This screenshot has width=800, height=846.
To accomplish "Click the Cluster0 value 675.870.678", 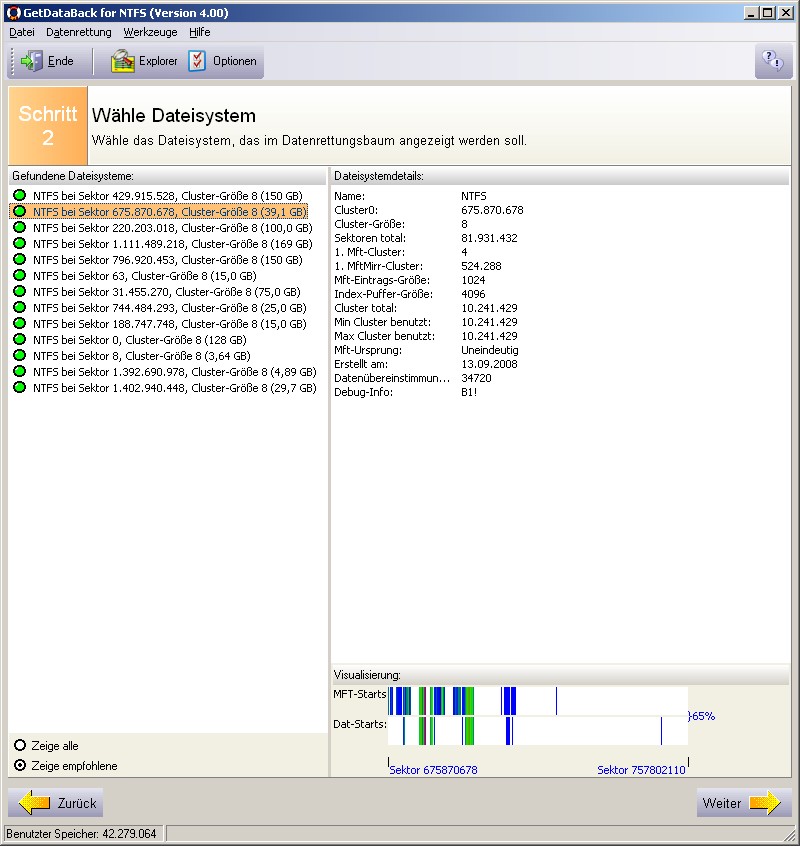I will (492, 210).
